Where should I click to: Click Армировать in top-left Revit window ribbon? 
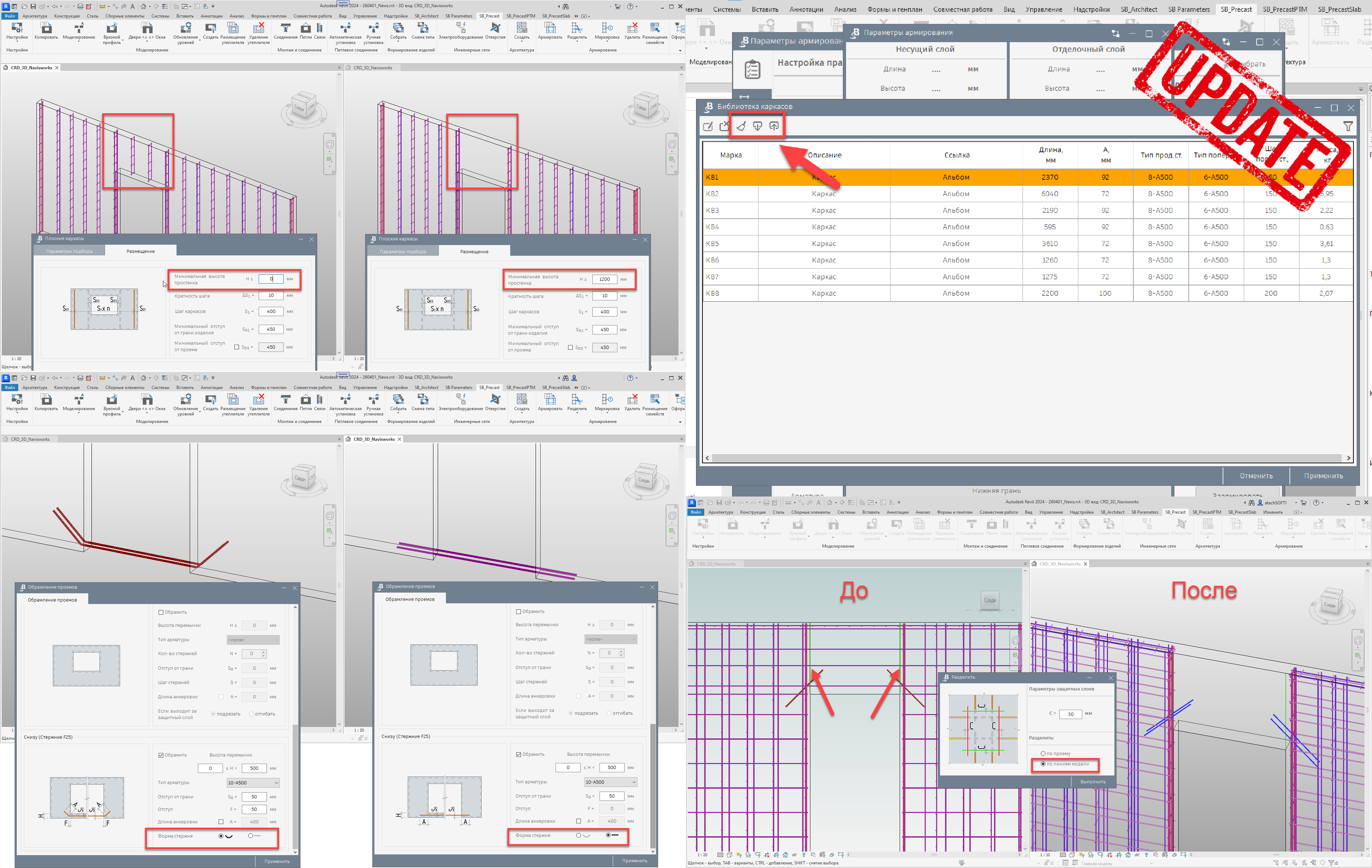coord(550,31)
